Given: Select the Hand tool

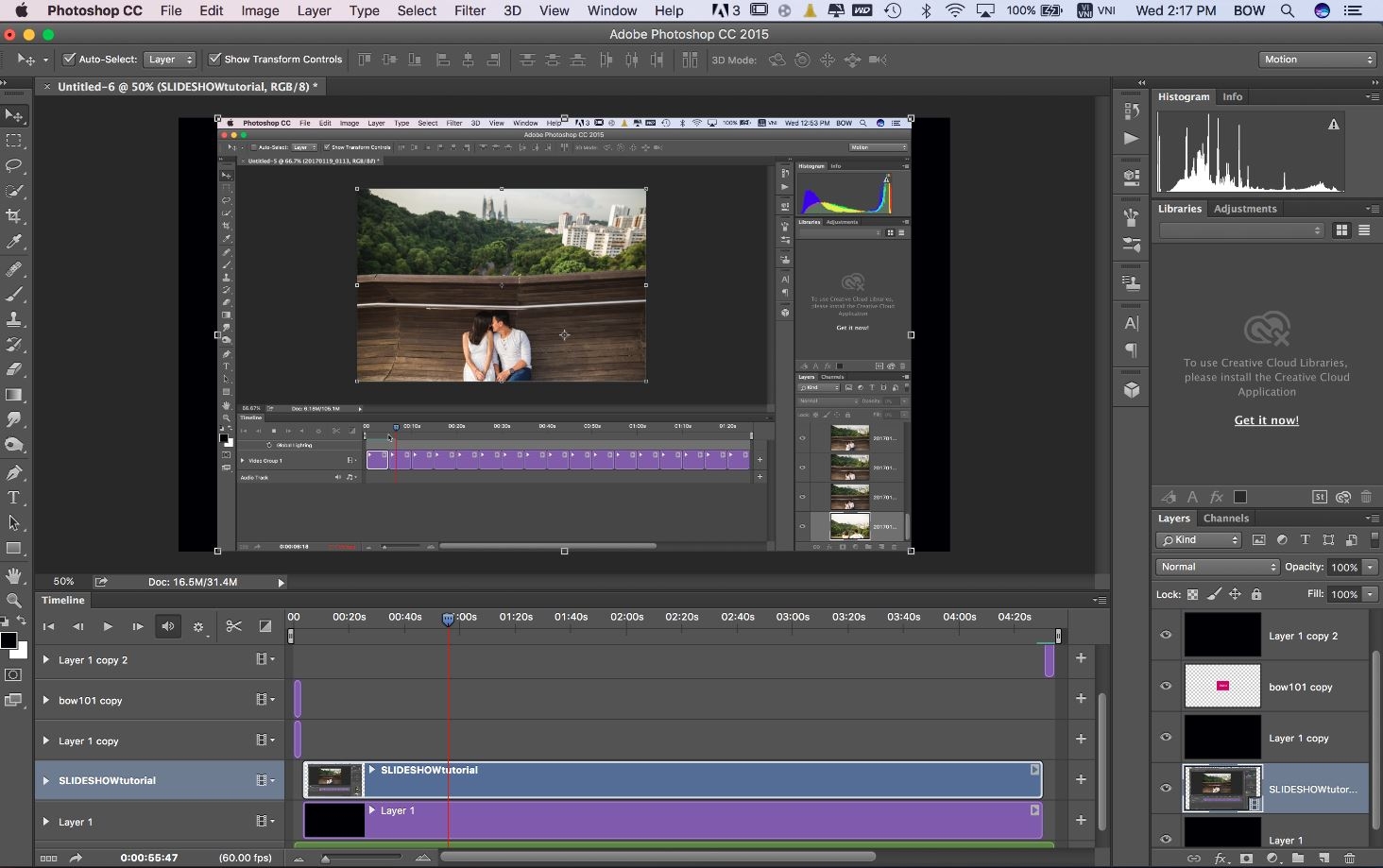Looking at the screenshot, I should 14,575.
